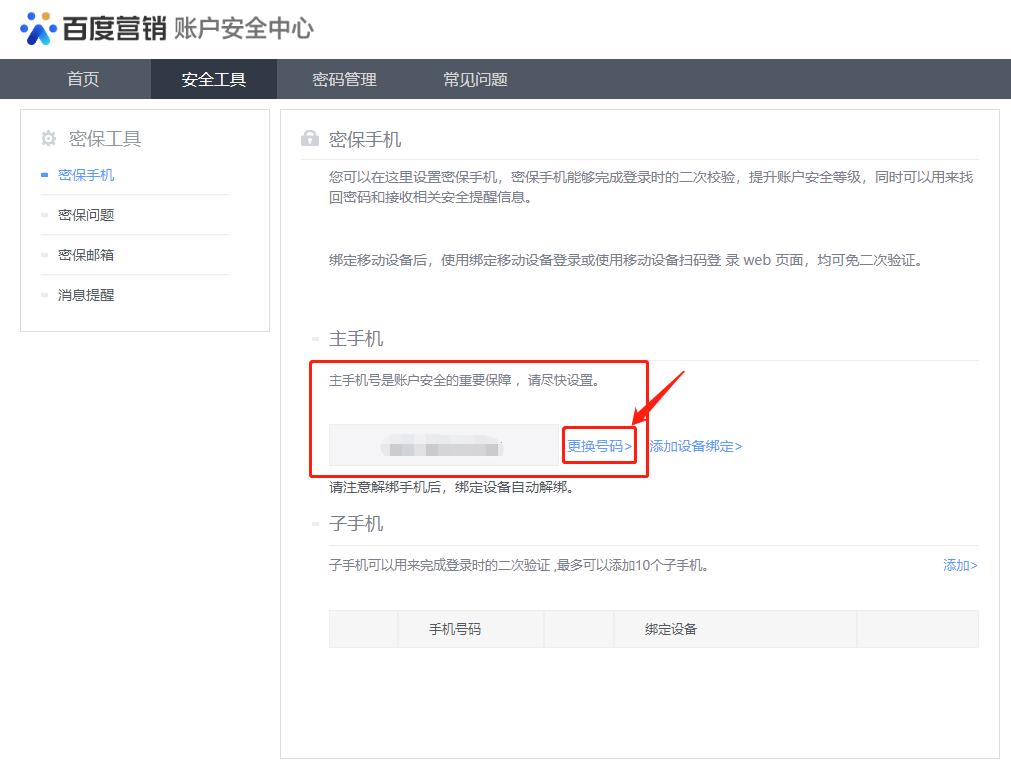Select 密保手机 in the sidebar

pos(84,174)
